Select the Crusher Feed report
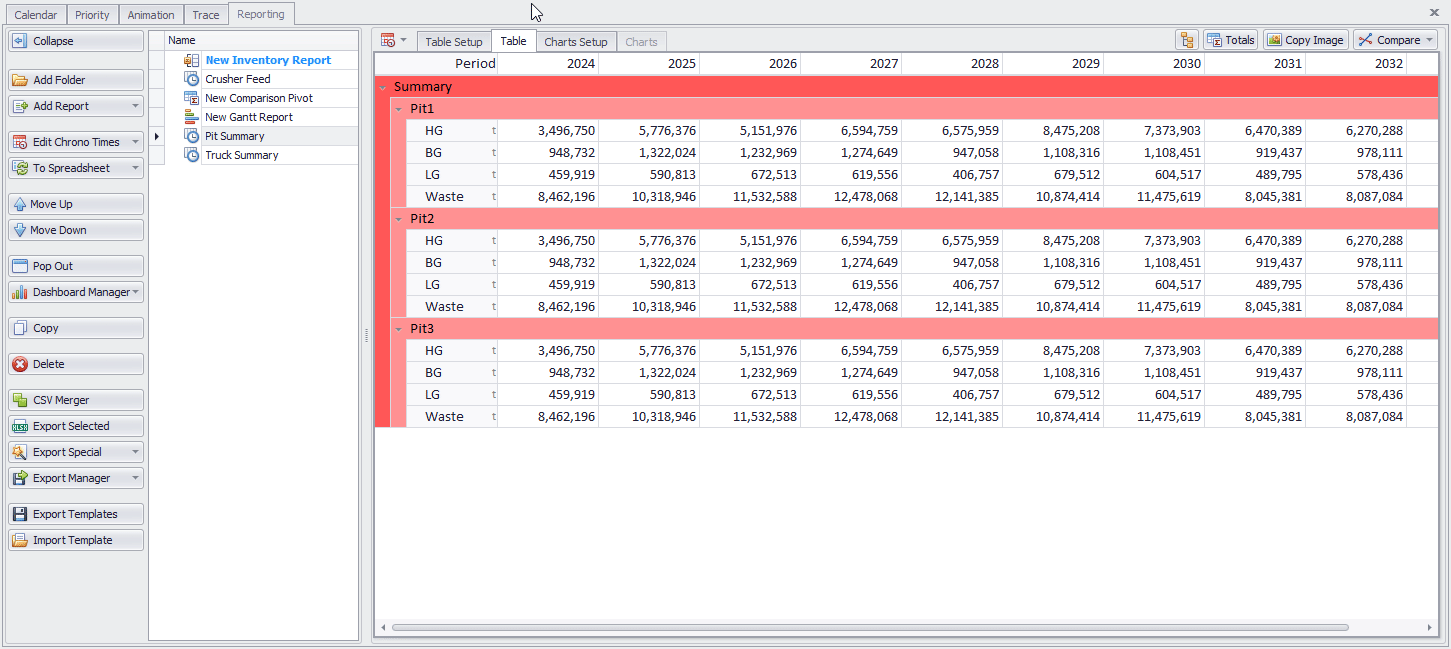The width and height of the screenshot is (1451, 649). [x=238, y=79]
